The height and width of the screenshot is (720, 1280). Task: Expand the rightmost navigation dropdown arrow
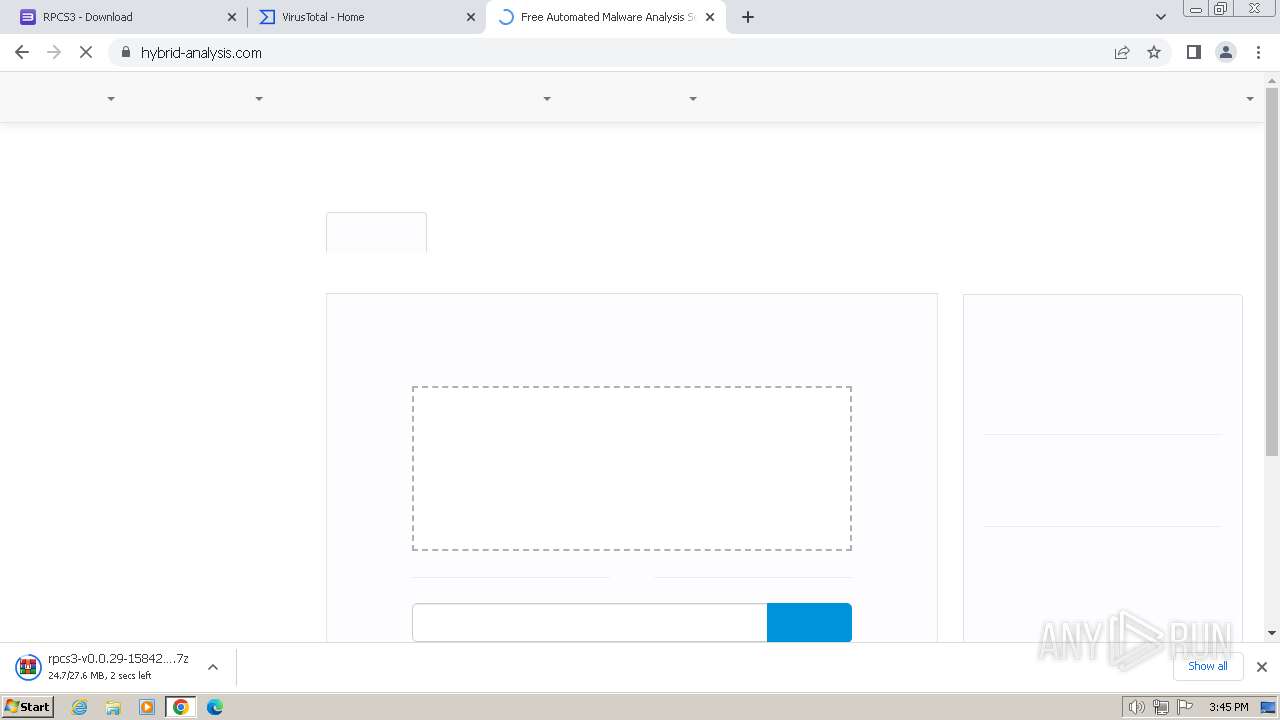tap(1250, 99)
